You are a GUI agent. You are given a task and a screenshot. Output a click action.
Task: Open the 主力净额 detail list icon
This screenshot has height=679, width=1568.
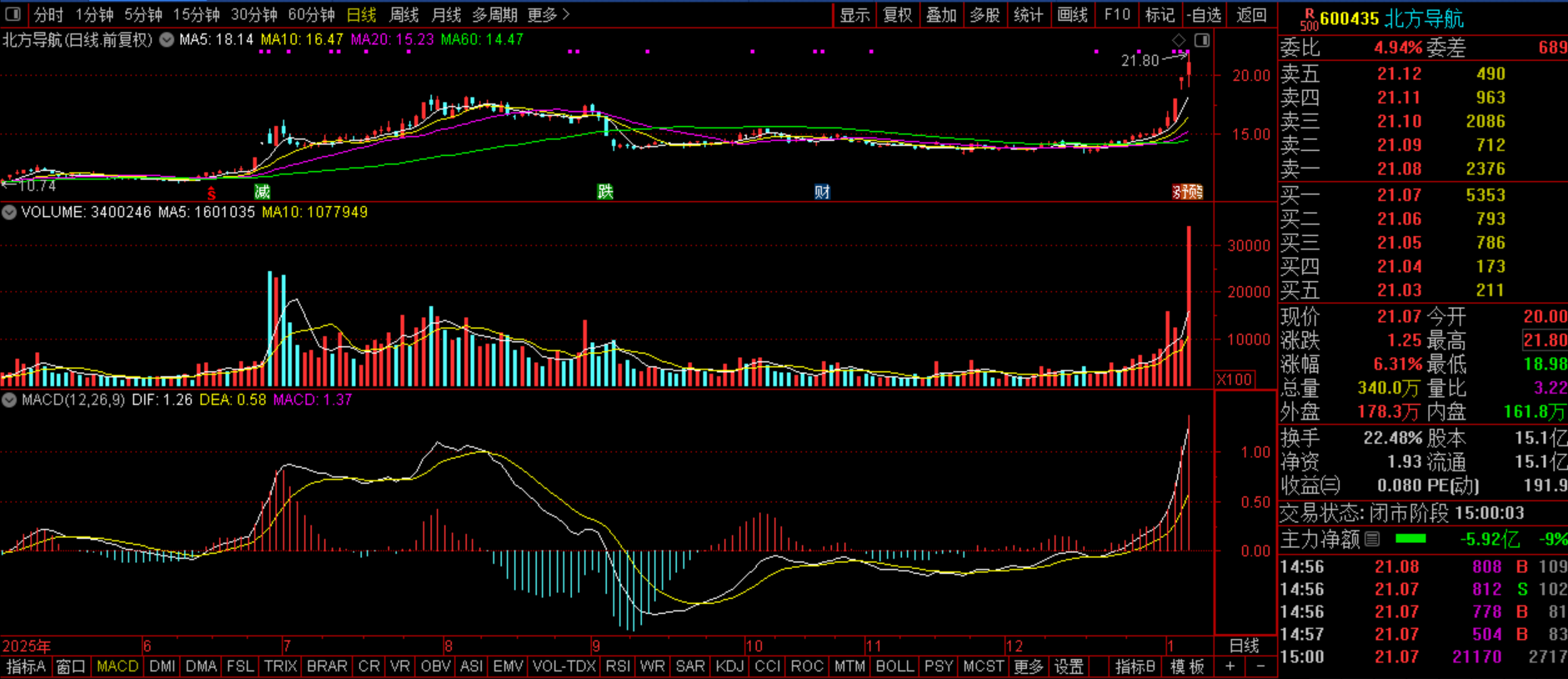1372,539
